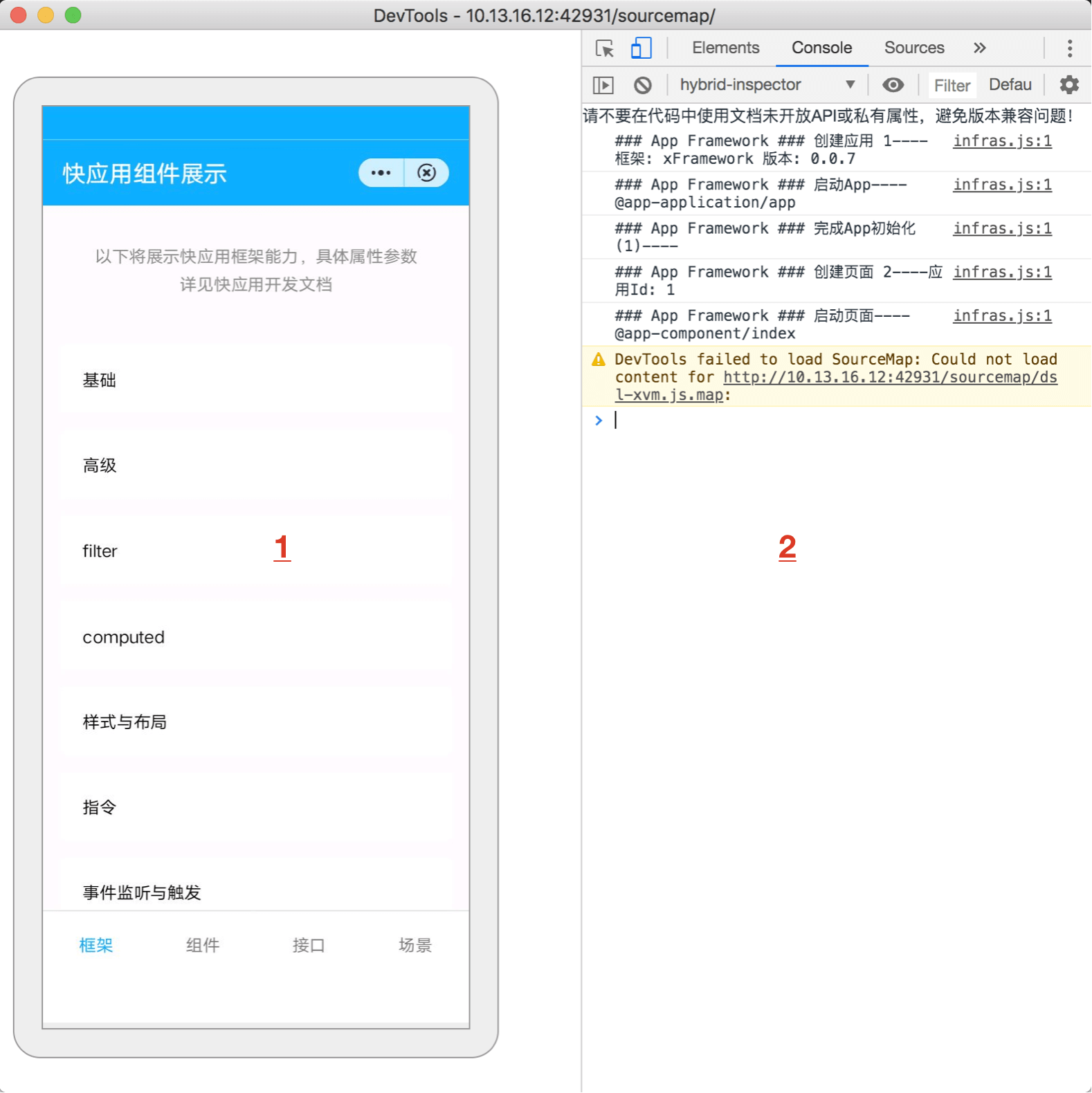1092x1093 pixels.
Task: Switch to the Elements tab
Action: pos(725,48)
